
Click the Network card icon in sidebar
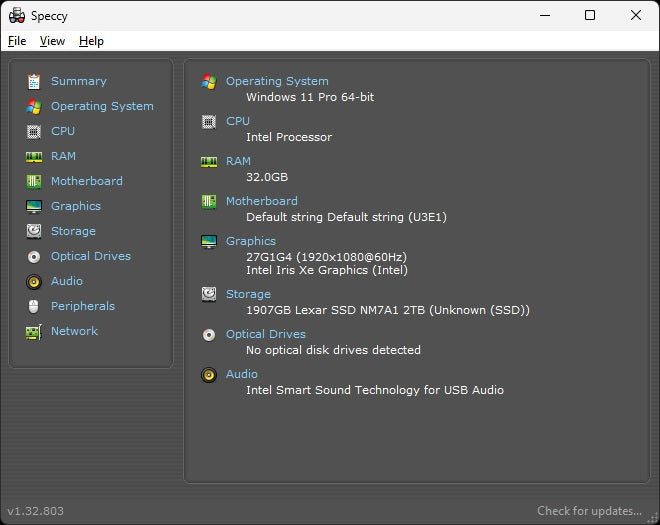34,332
